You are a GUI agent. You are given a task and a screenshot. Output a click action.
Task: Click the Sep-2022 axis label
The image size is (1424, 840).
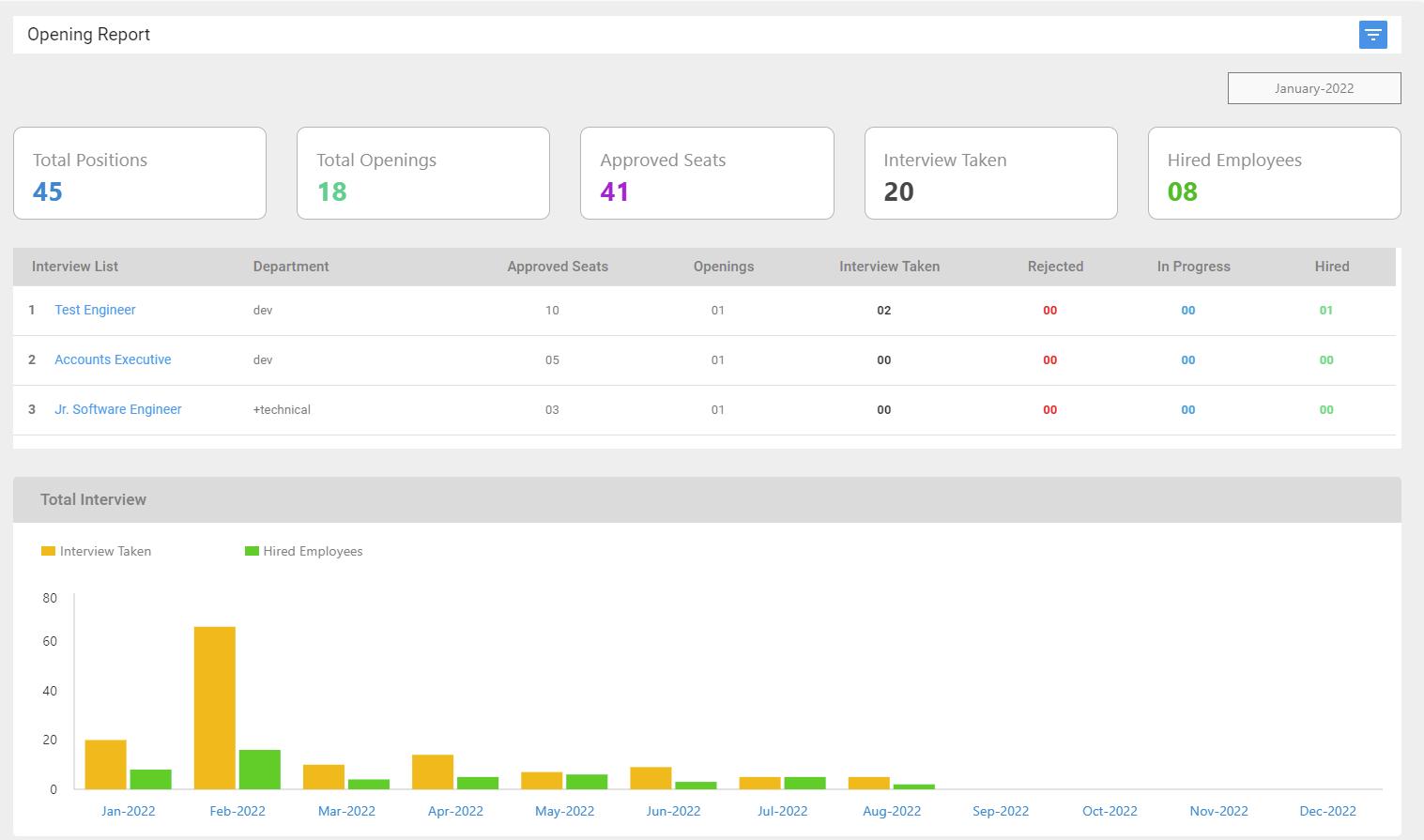1001,811
